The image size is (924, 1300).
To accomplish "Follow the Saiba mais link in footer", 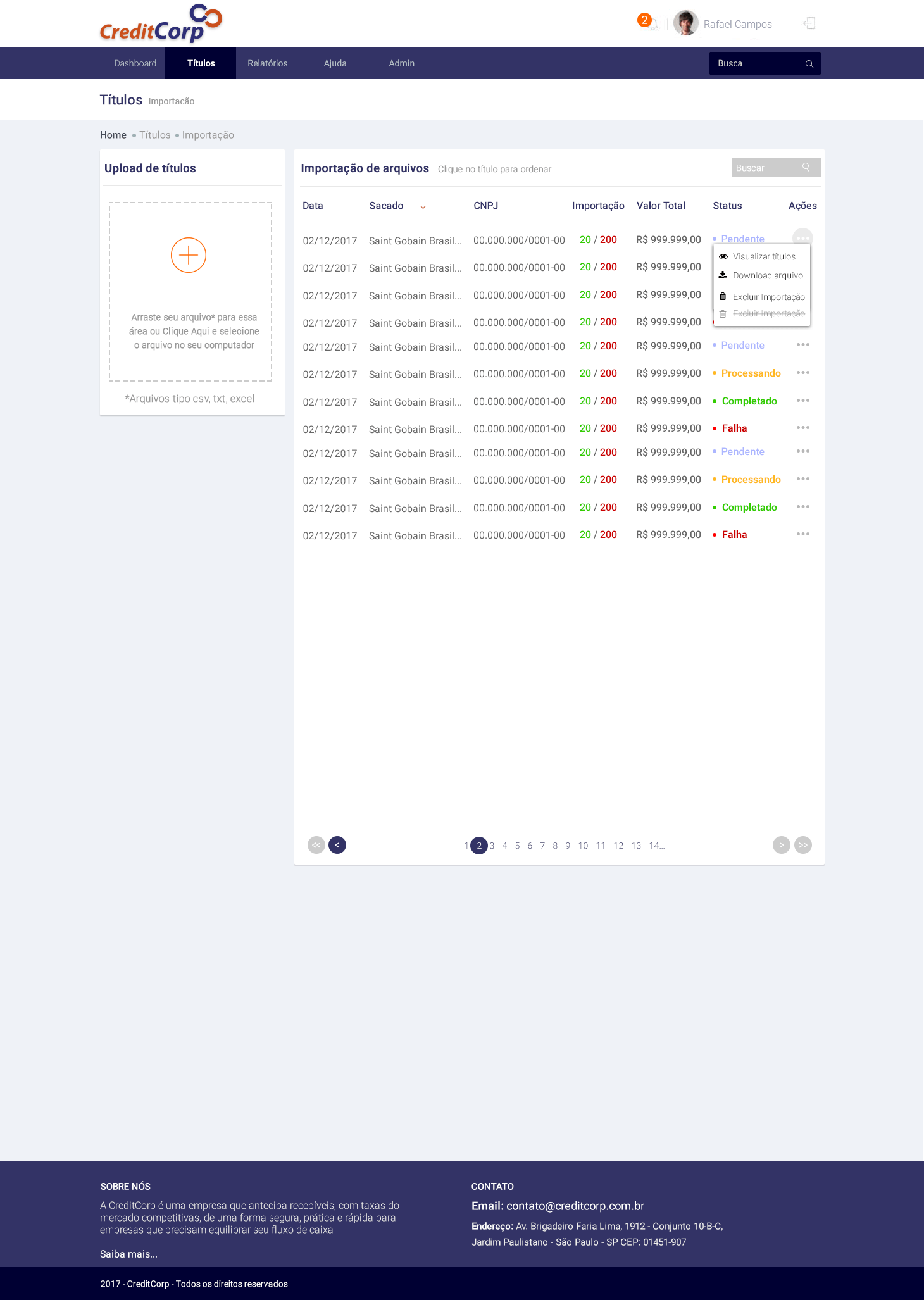I will pos(128,1254).
